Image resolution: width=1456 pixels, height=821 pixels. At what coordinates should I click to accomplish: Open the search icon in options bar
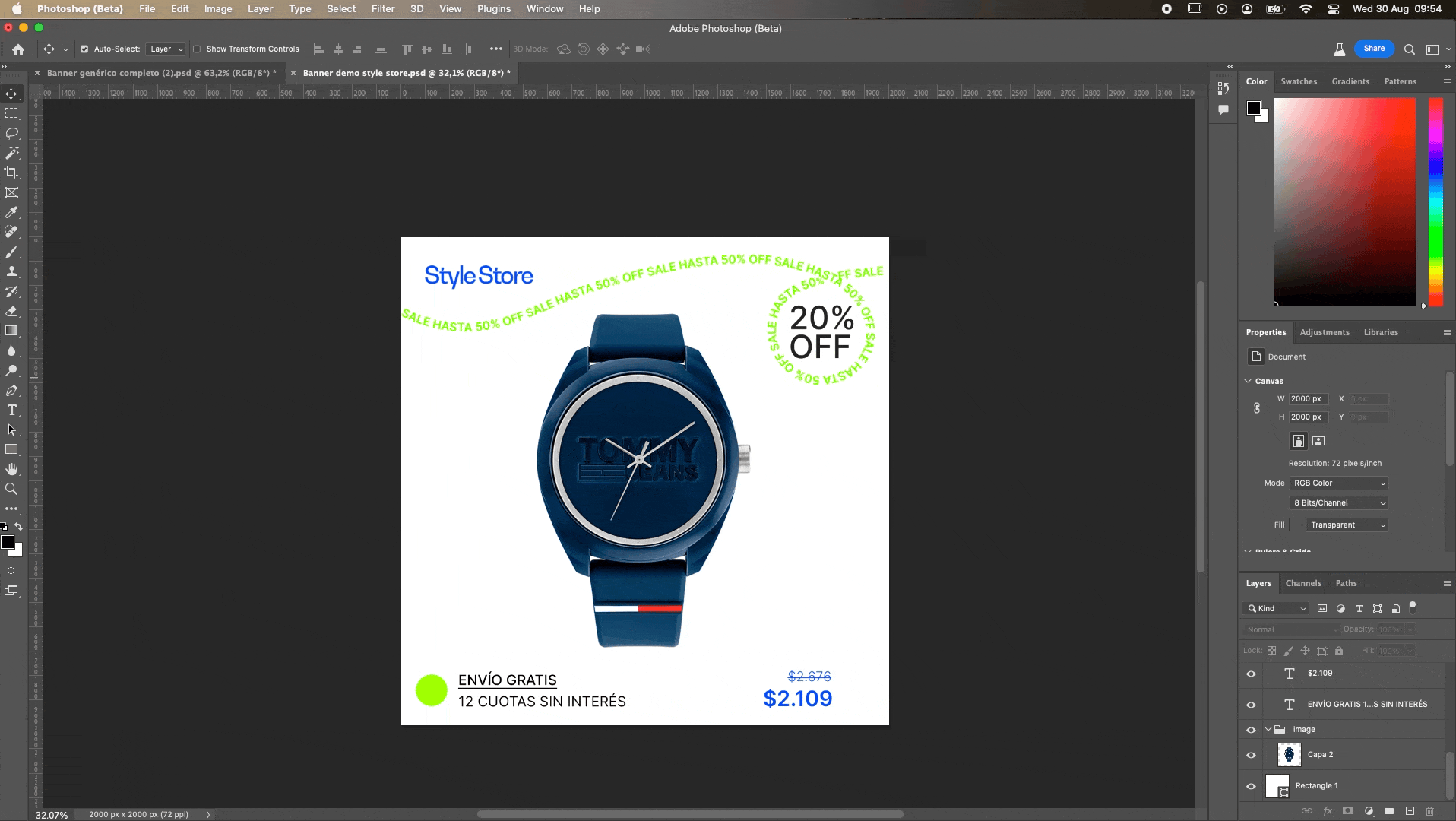coord(1409,49)
